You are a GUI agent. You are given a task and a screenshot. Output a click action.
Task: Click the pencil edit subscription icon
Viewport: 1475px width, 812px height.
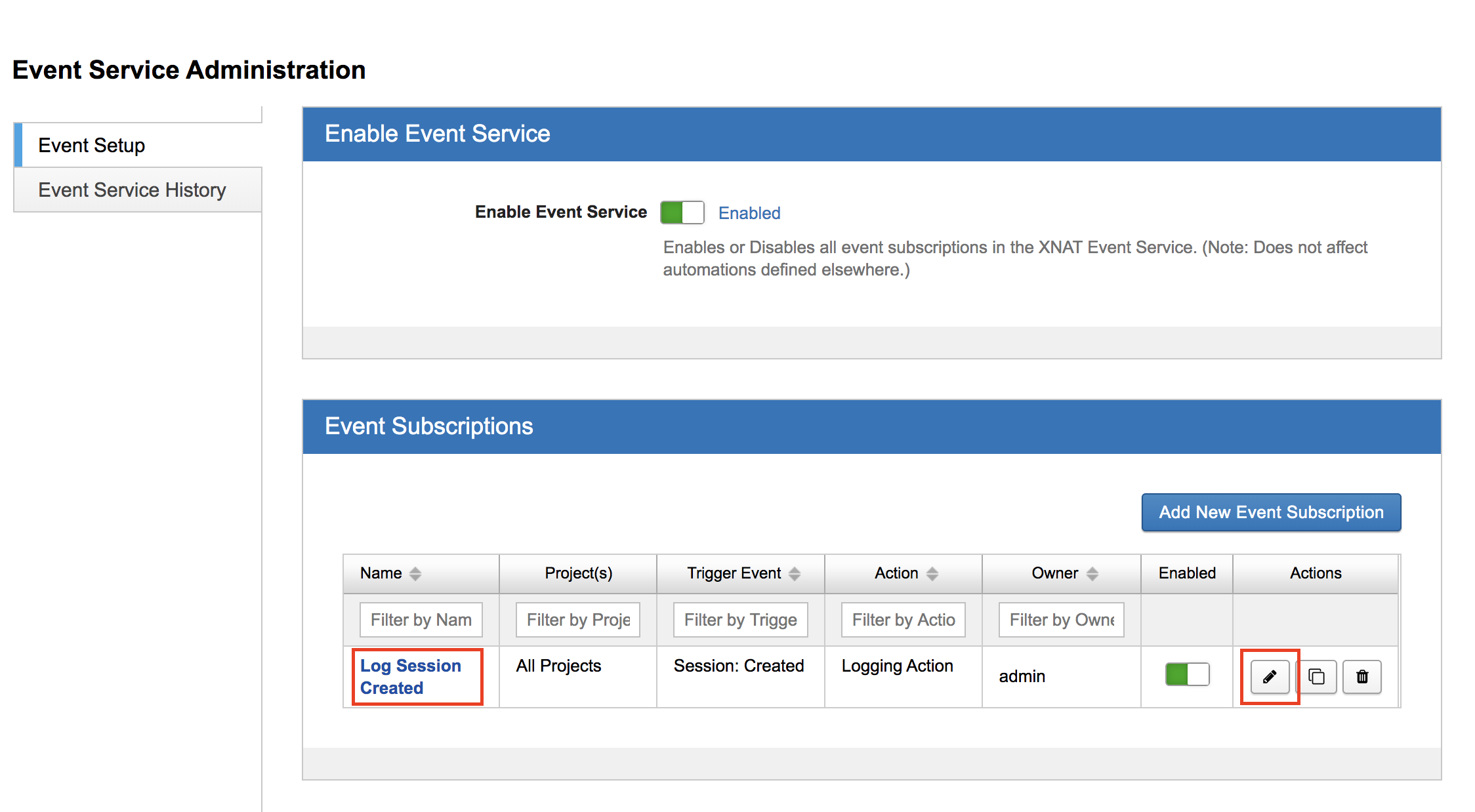tap(1270, 676)
